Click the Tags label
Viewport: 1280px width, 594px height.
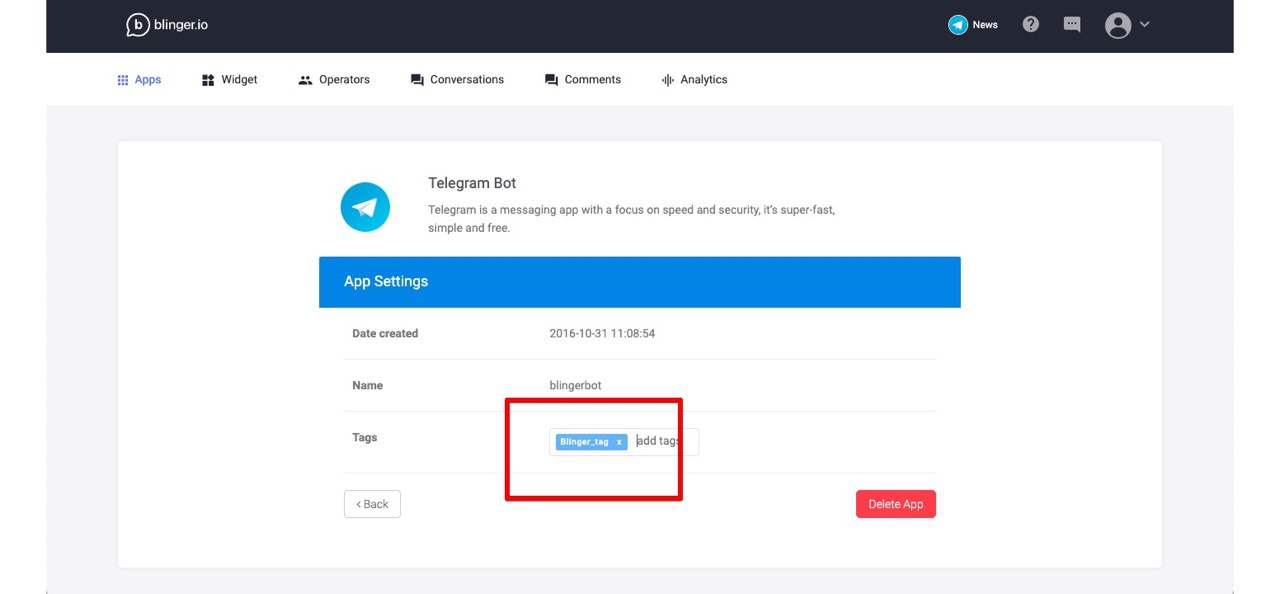(x=365, y=437)
